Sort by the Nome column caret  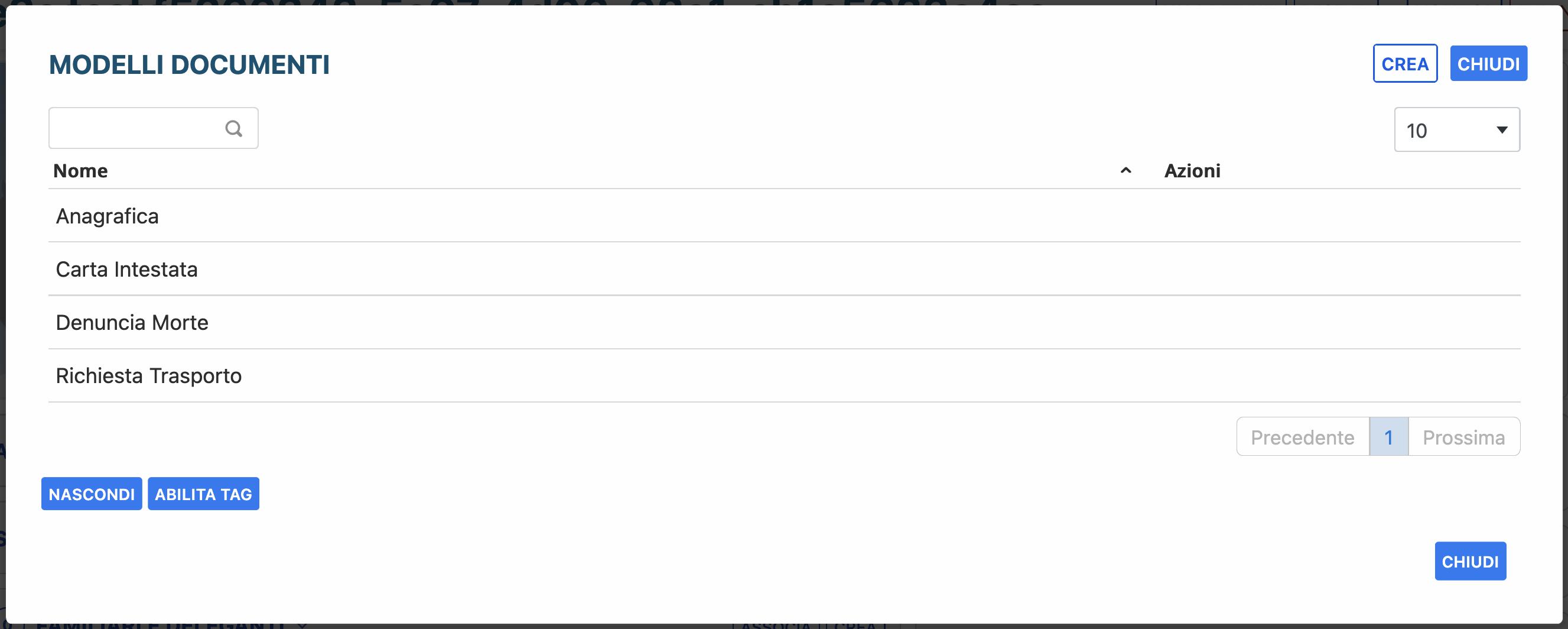(x=1125, y=170)
